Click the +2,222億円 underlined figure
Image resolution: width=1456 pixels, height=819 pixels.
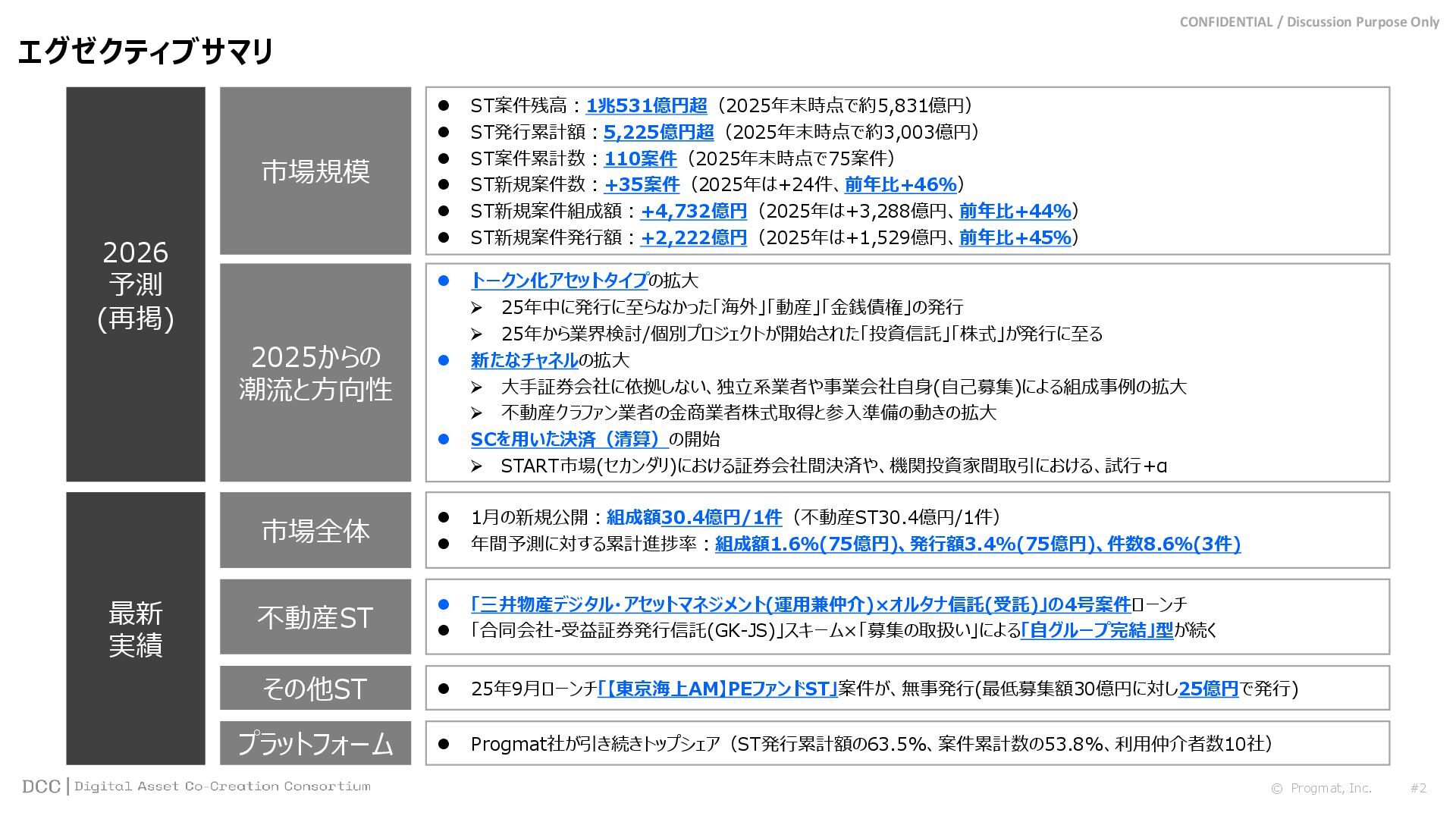(x=693, y=237)
